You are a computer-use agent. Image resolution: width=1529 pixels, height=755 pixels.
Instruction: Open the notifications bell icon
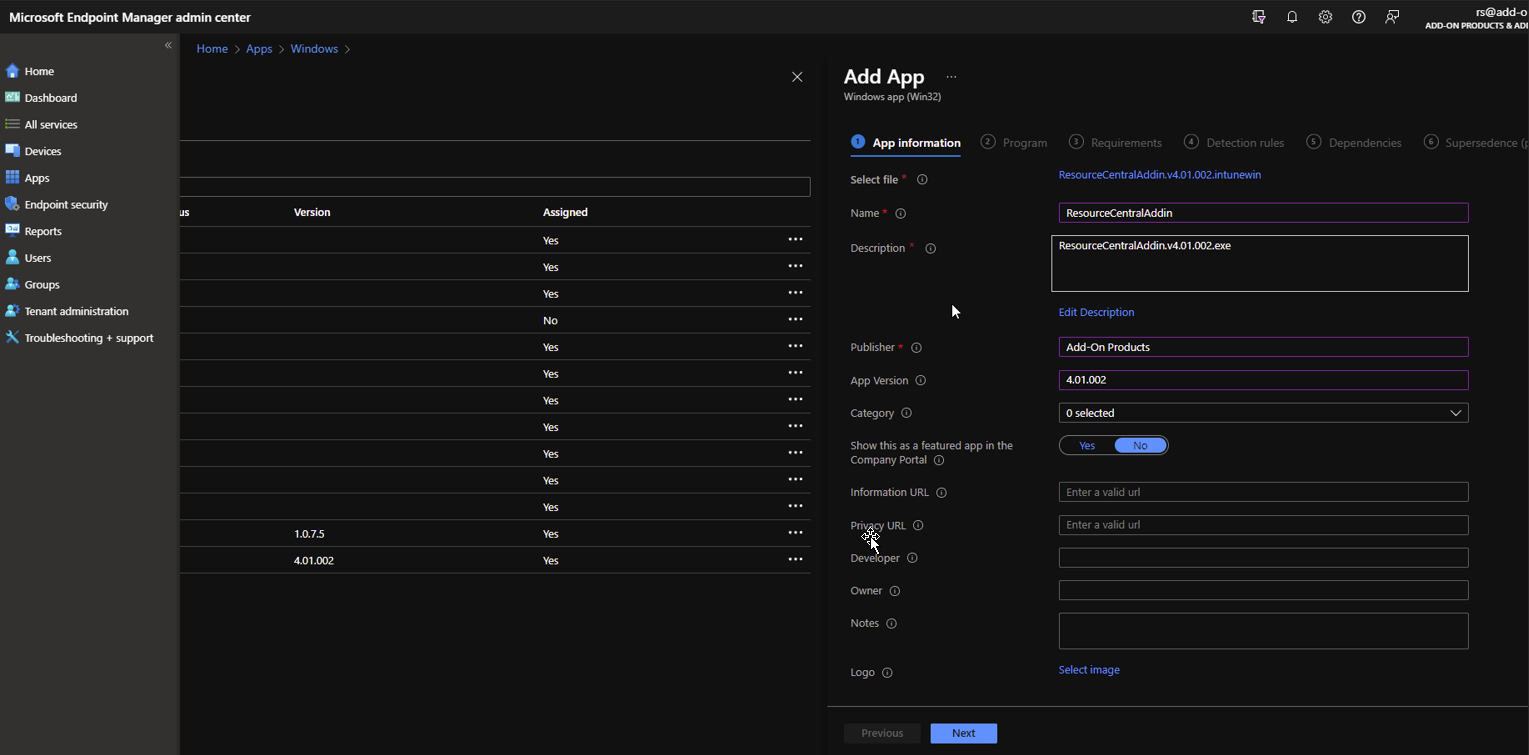pos(1292,17)
